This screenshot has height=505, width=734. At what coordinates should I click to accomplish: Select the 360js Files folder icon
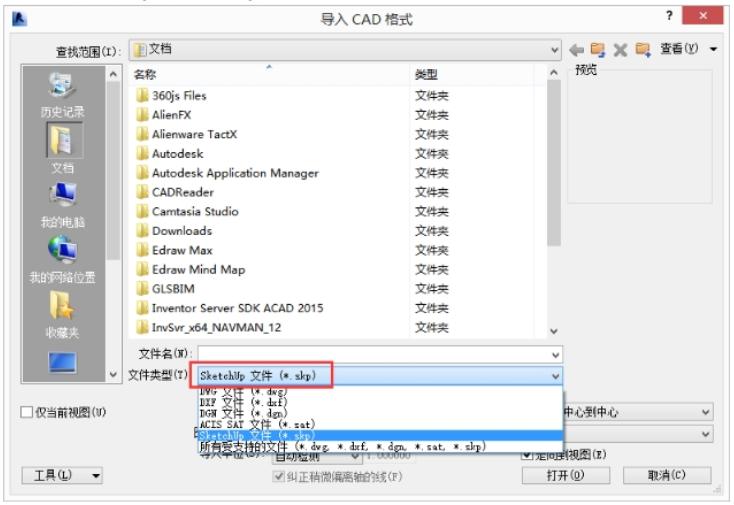pos(142,96)
